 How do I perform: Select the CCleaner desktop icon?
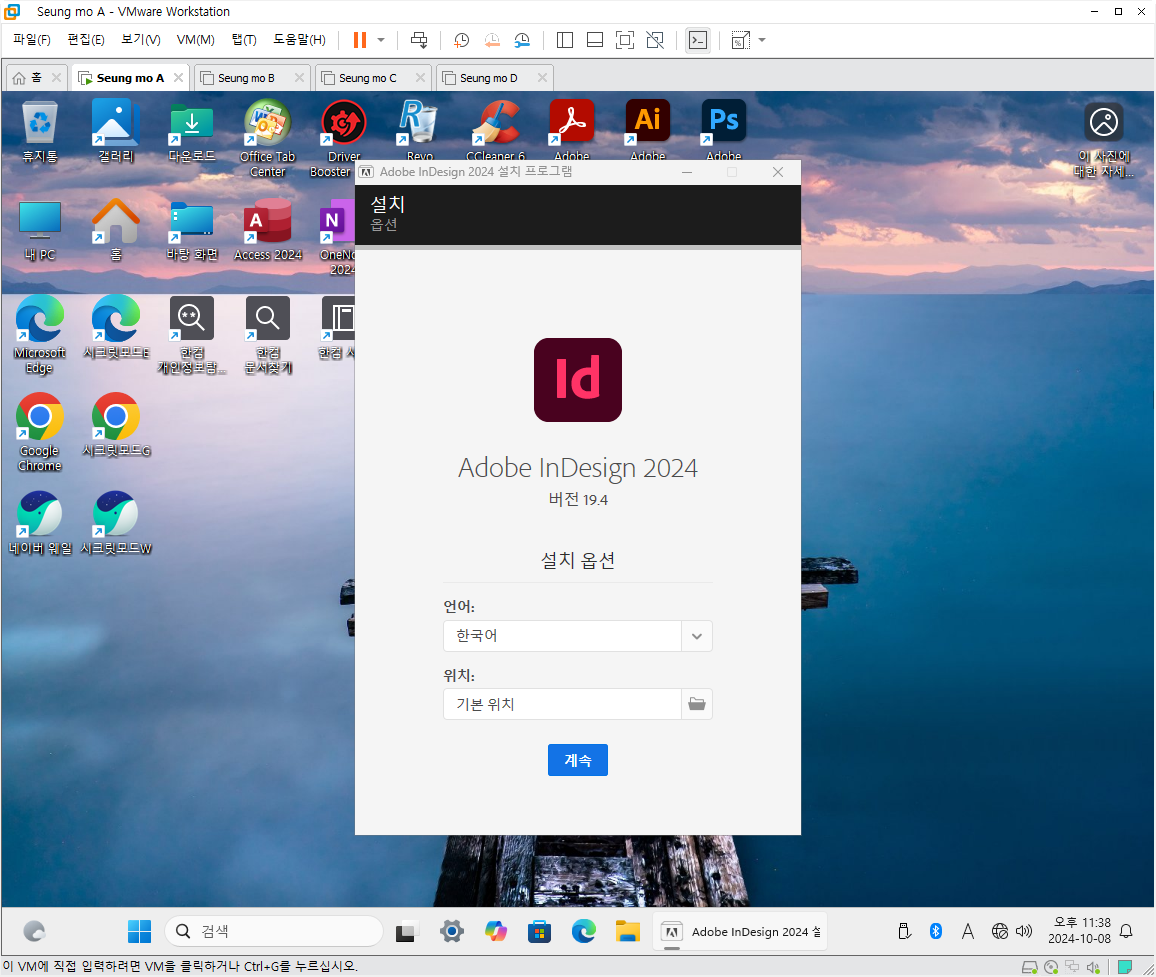click(x=495, y=131)
